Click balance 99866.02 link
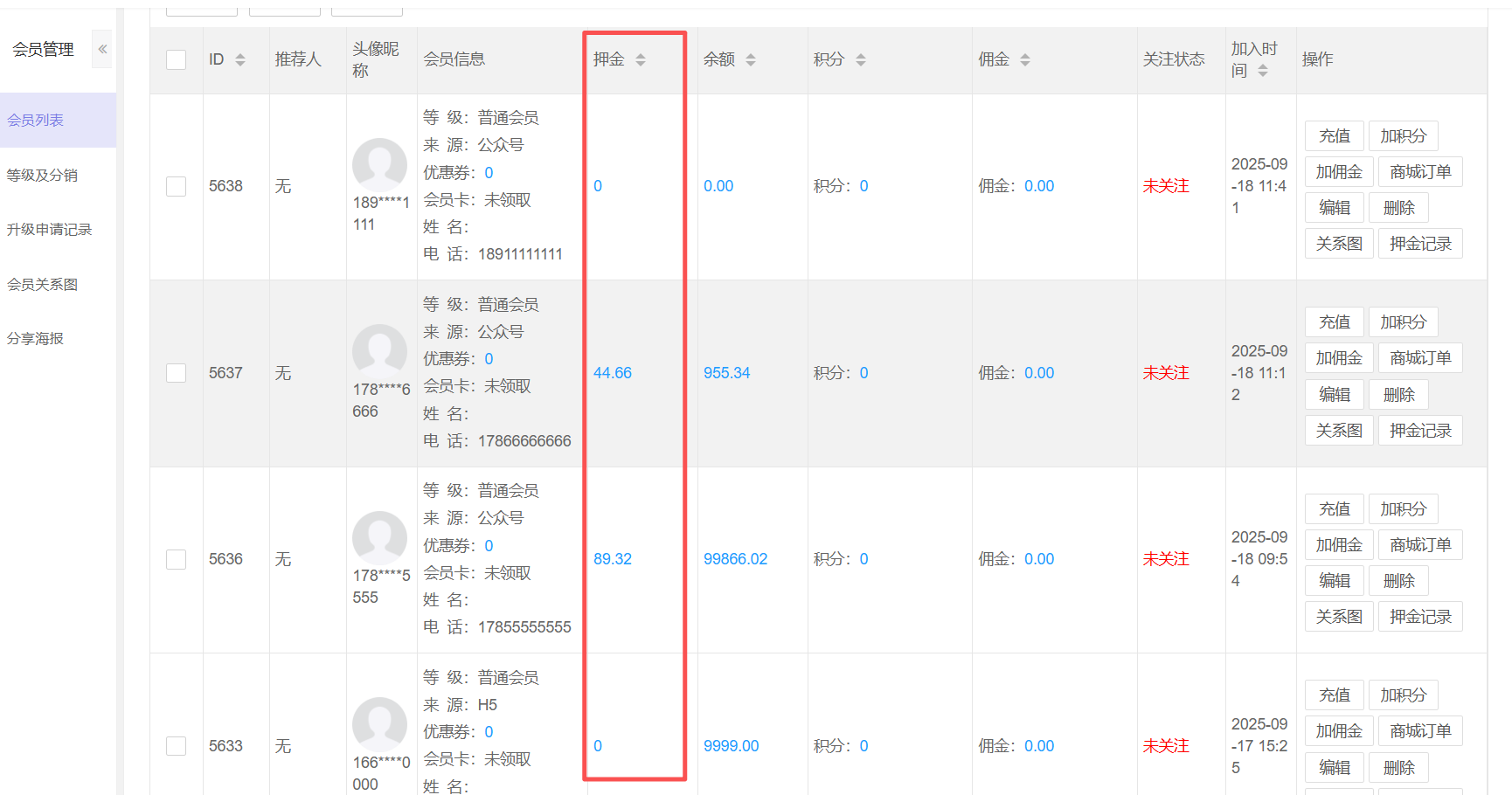This screenshot has width=1512, height=795. tap(735, 559)
